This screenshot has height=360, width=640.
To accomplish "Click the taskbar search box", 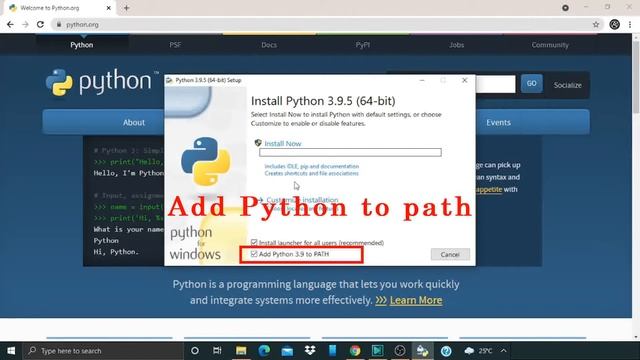I will coord(103,351).
